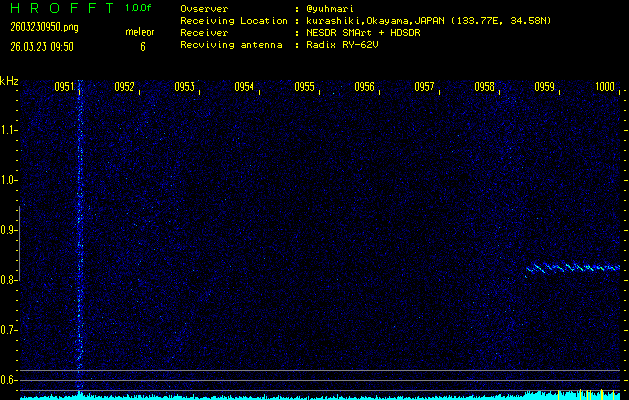Click the 0957 time marker
The image size is (629, 400).
pyautogui.click(x=424, y=87)
